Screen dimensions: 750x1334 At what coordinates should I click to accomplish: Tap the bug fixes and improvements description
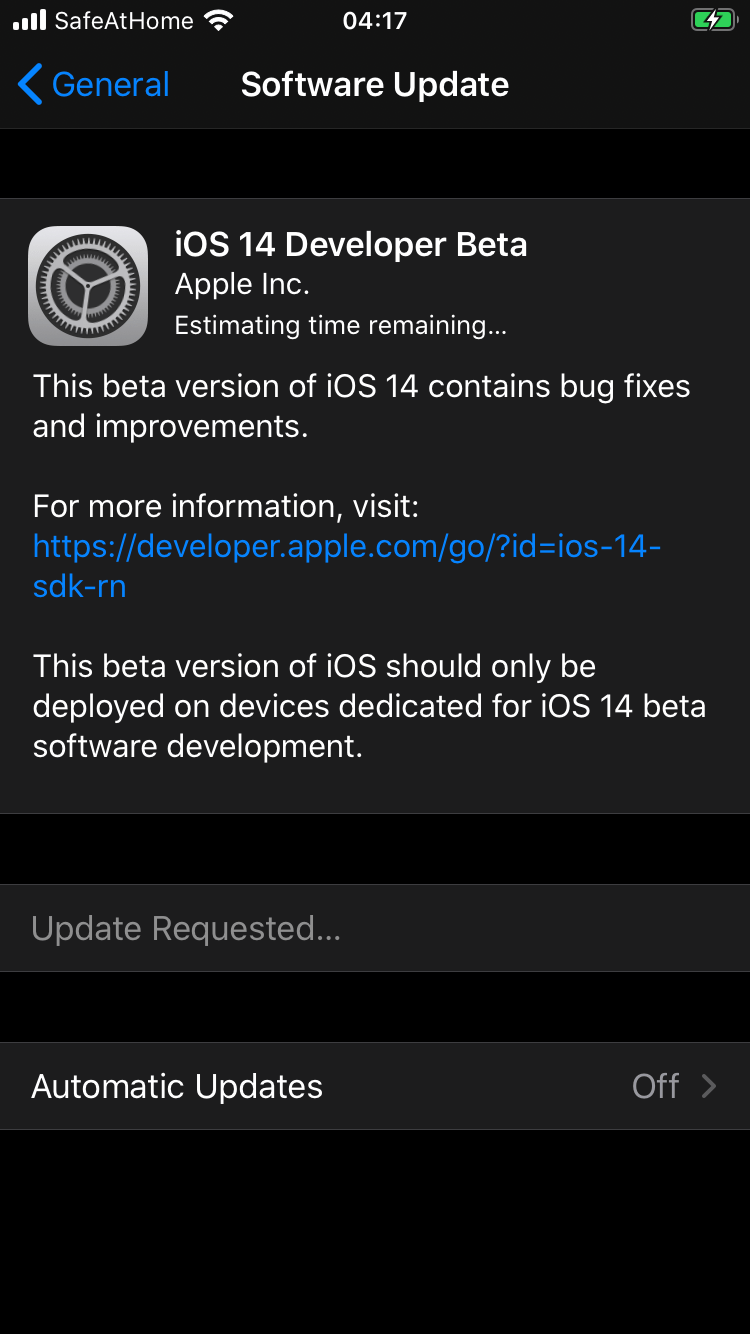(361, 406)
